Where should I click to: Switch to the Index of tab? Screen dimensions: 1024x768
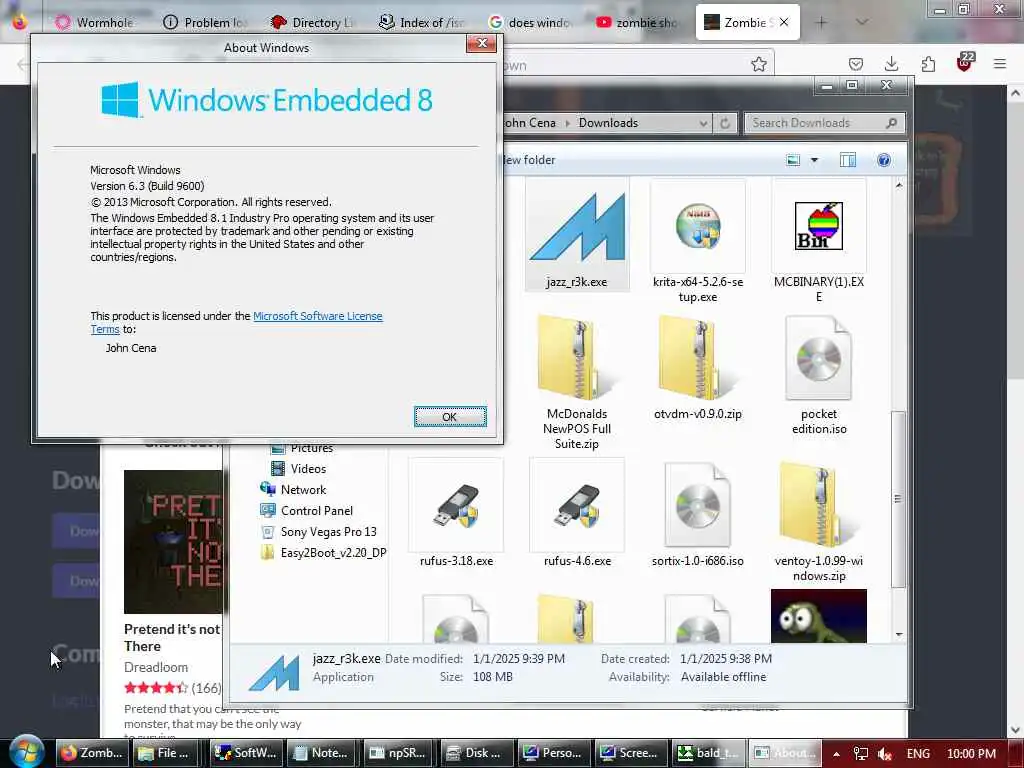click(x=421, y=22)
